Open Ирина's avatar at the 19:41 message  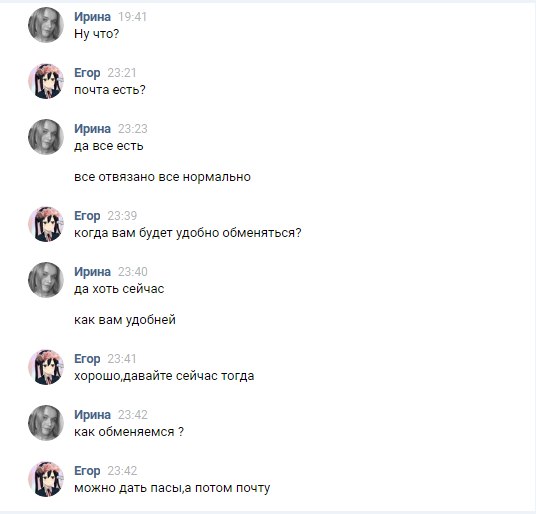46,25
